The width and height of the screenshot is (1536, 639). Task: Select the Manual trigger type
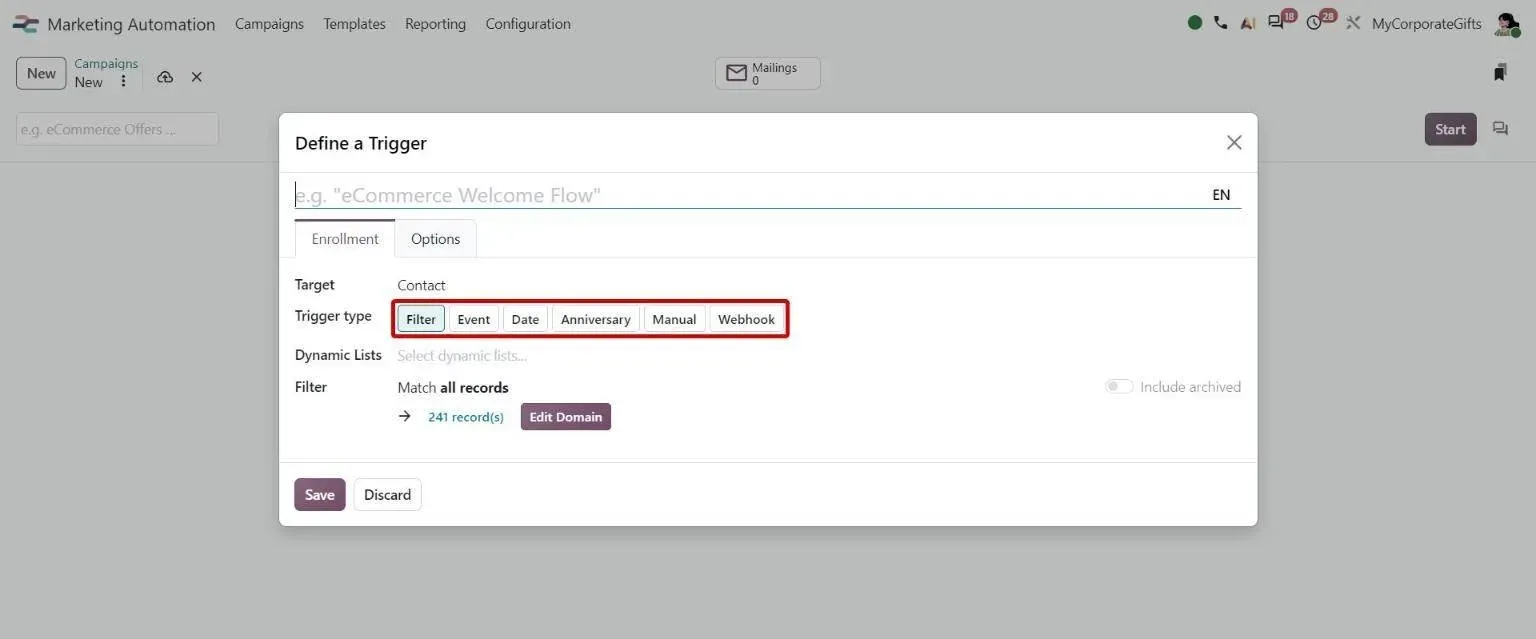(674, 319)
